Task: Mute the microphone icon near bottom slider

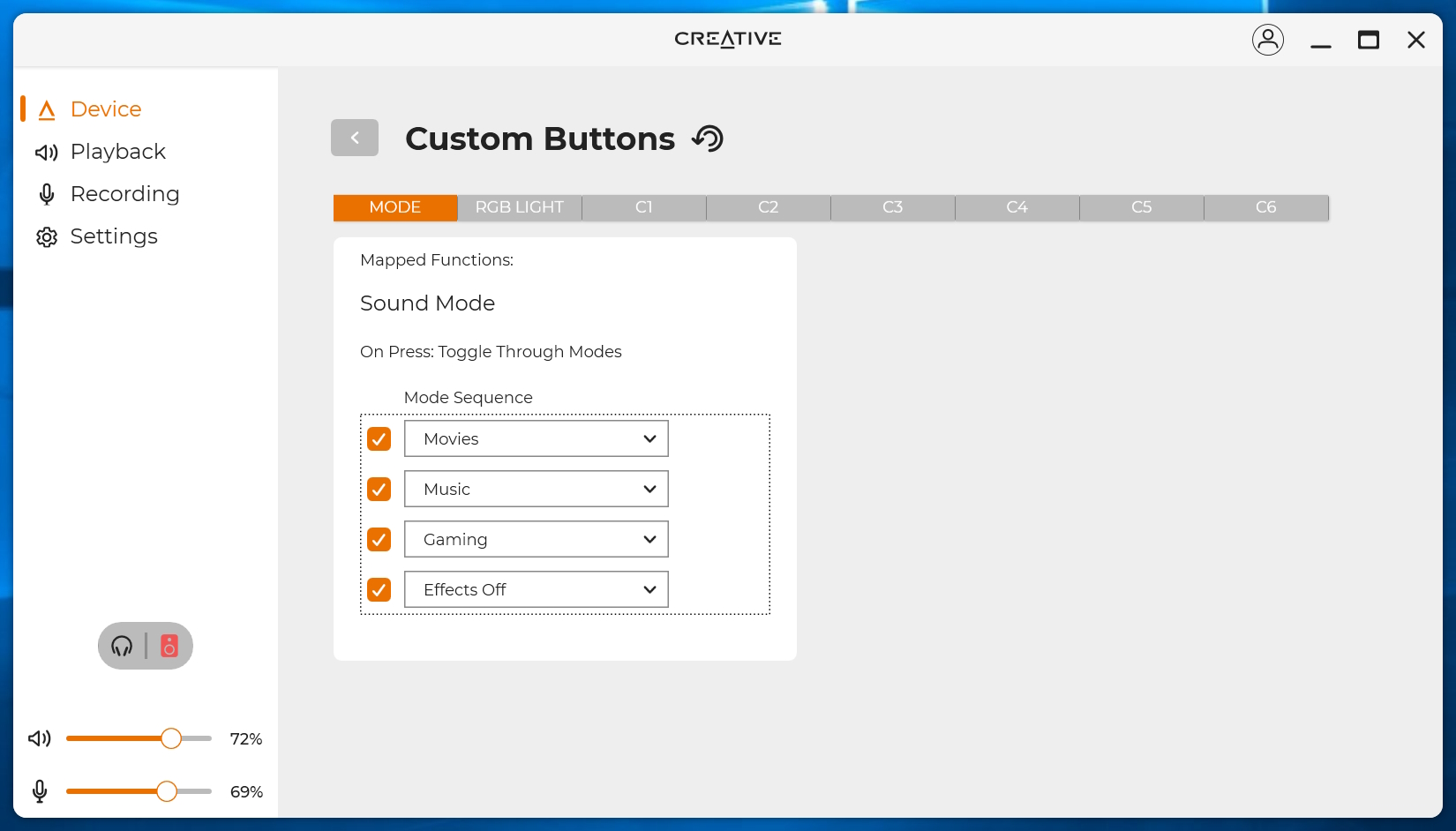Action: pyautogui.click(x=40, y=791)
